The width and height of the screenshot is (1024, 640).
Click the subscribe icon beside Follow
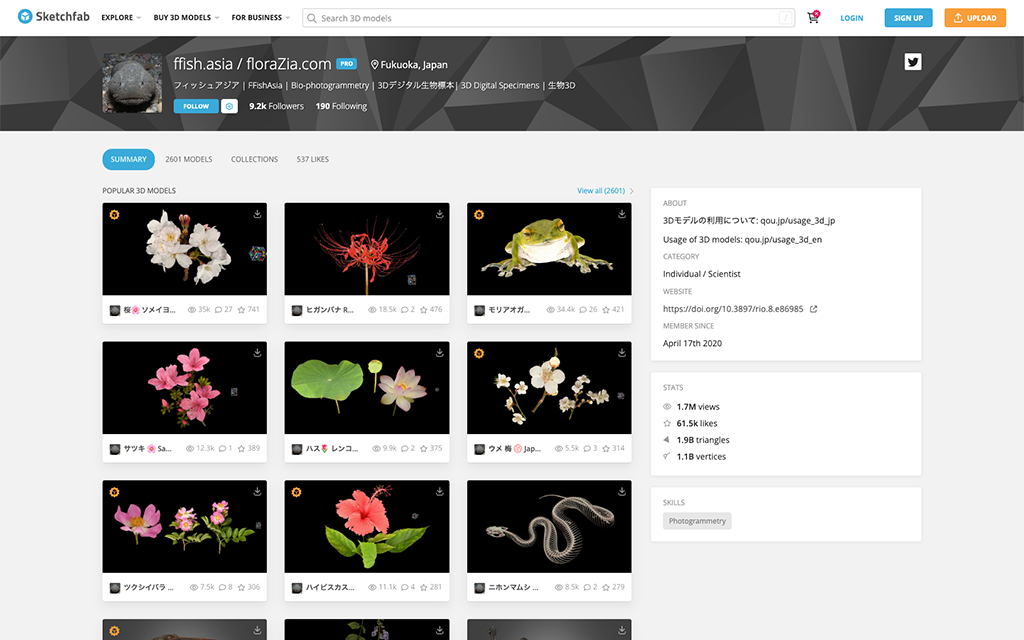(229, 106)
